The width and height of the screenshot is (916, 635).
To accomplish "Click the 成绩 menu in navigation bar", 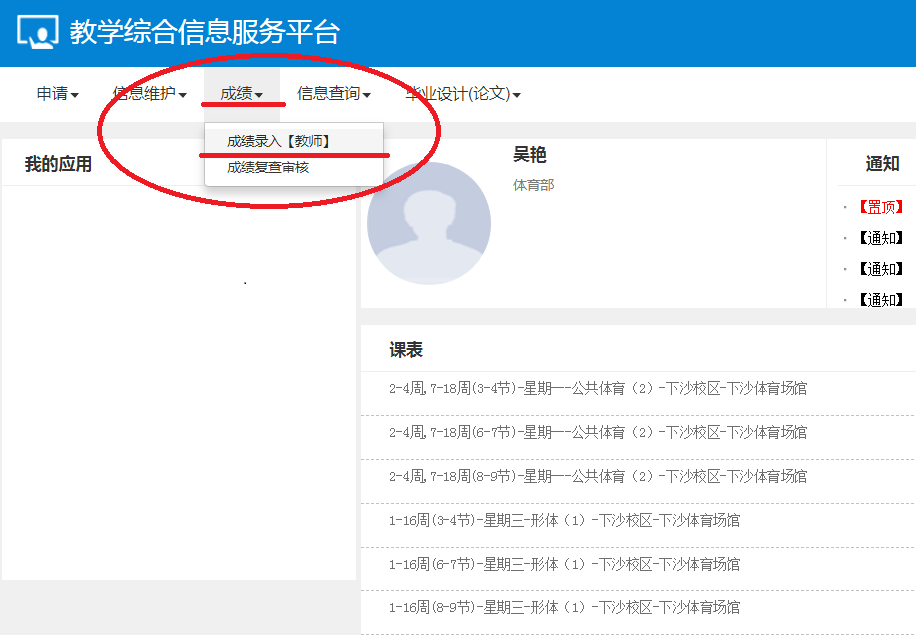I will coord(242,94).
